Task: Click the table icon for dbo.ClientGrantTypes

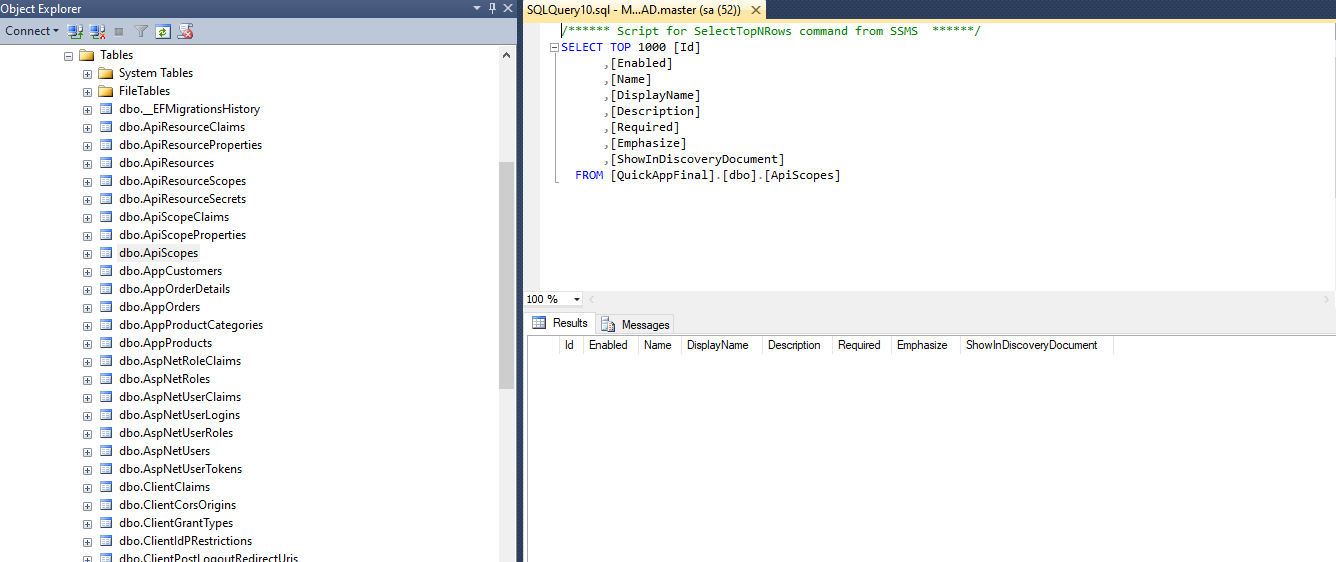Action: click(x=105, y=523)
